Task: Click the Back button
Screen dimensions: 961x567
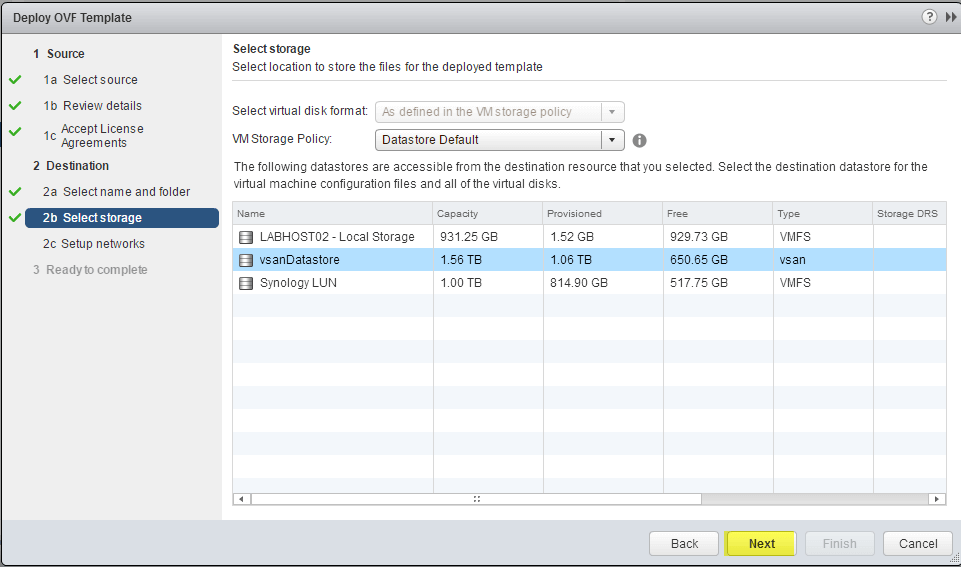Action: 684,544
